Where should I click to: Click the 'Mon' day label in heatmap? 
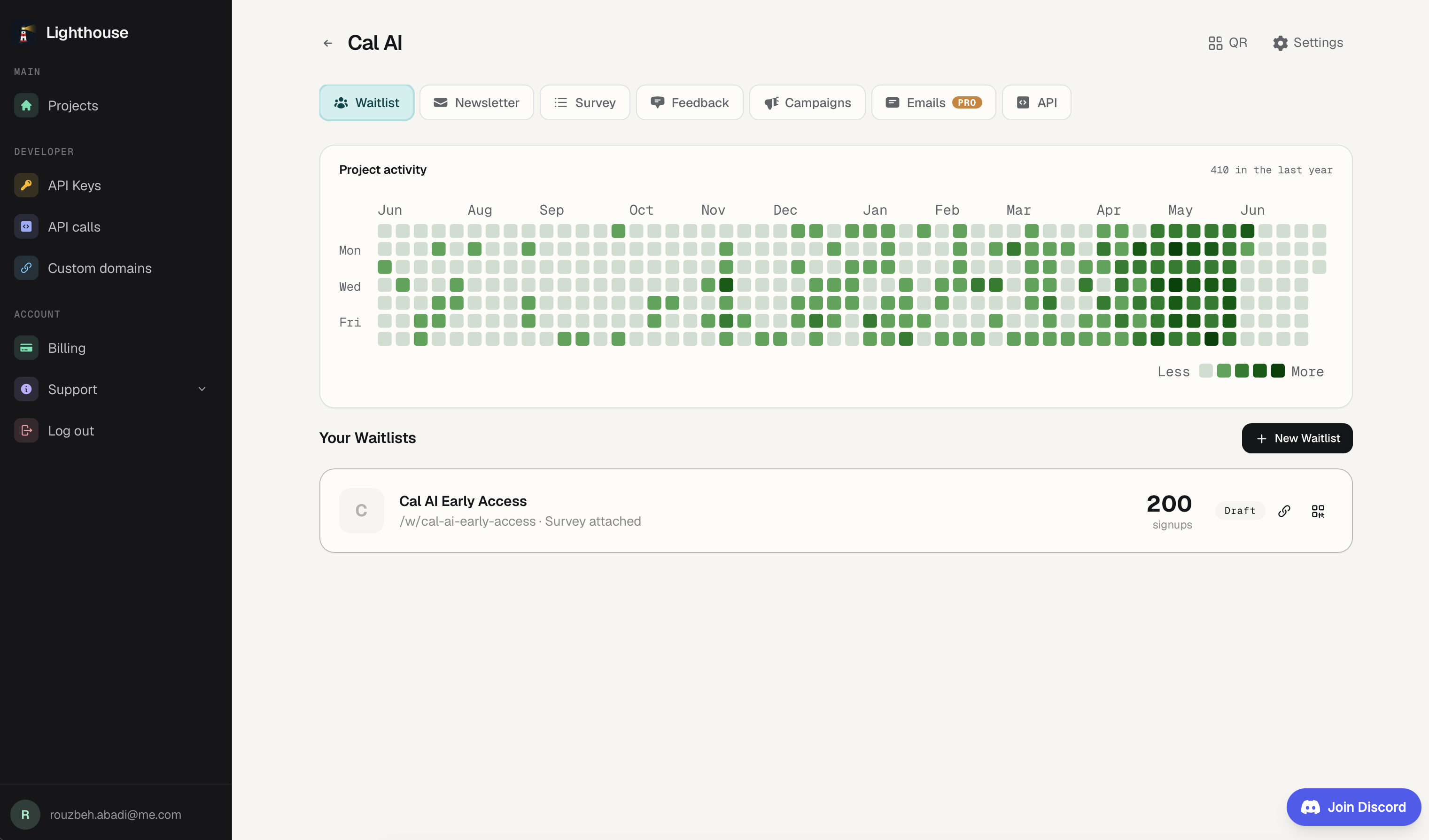coord(350,250)
